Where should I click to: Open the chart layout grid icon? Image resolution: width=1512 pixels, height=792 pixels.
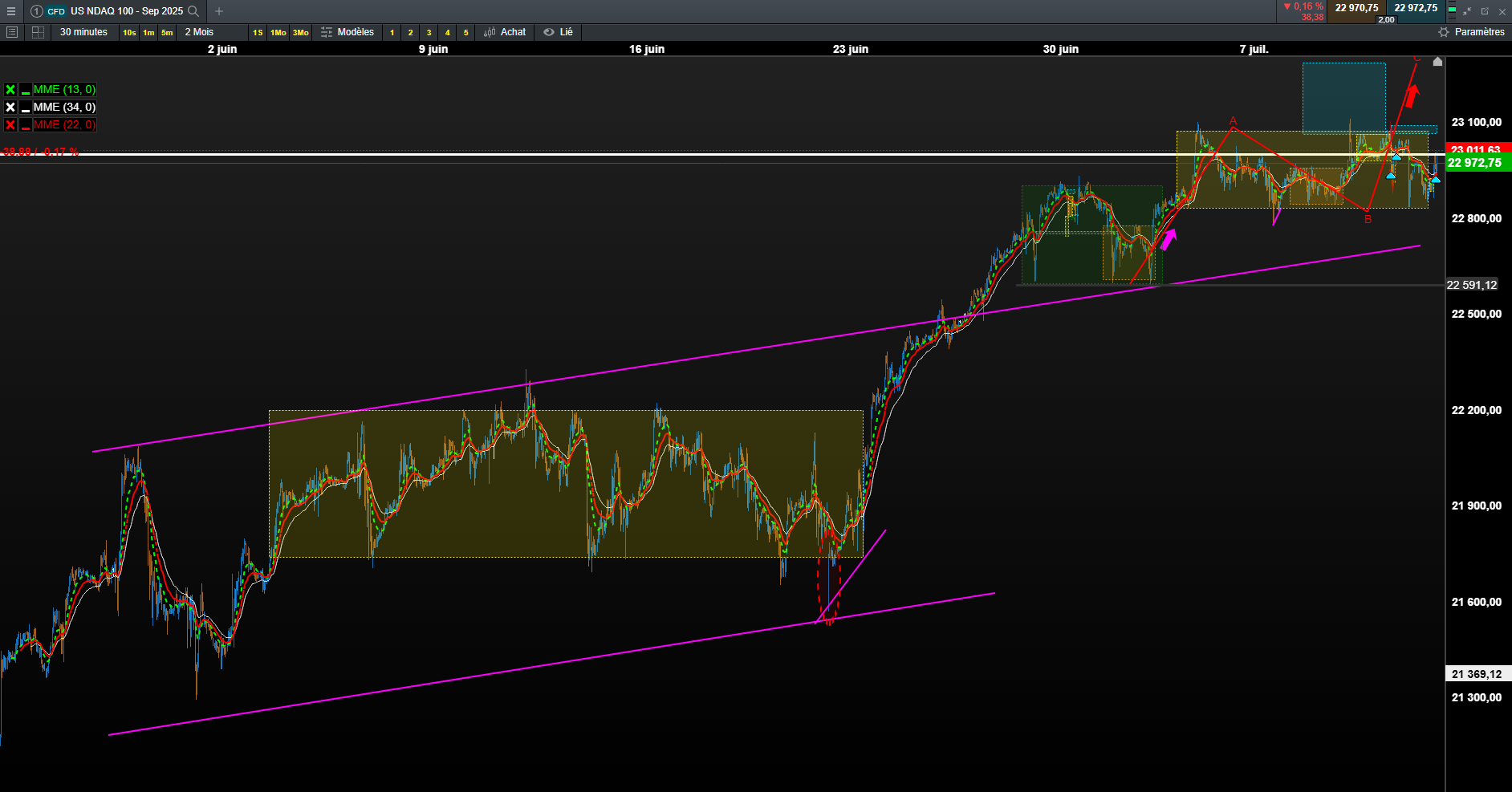coord(38,32)
